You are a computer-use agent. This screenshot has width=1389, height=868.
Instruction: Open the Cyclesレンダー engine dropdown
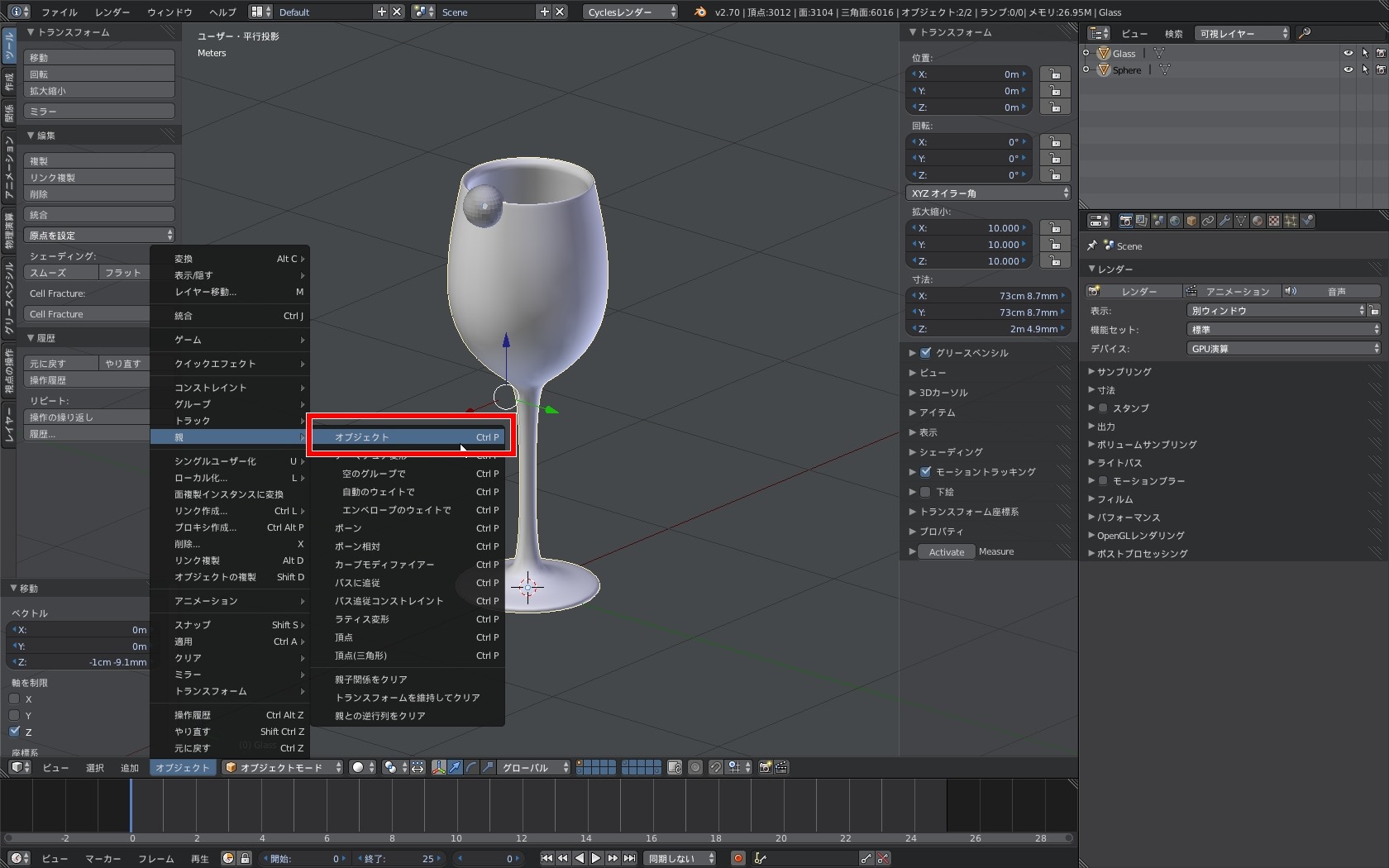click(631, 12)
